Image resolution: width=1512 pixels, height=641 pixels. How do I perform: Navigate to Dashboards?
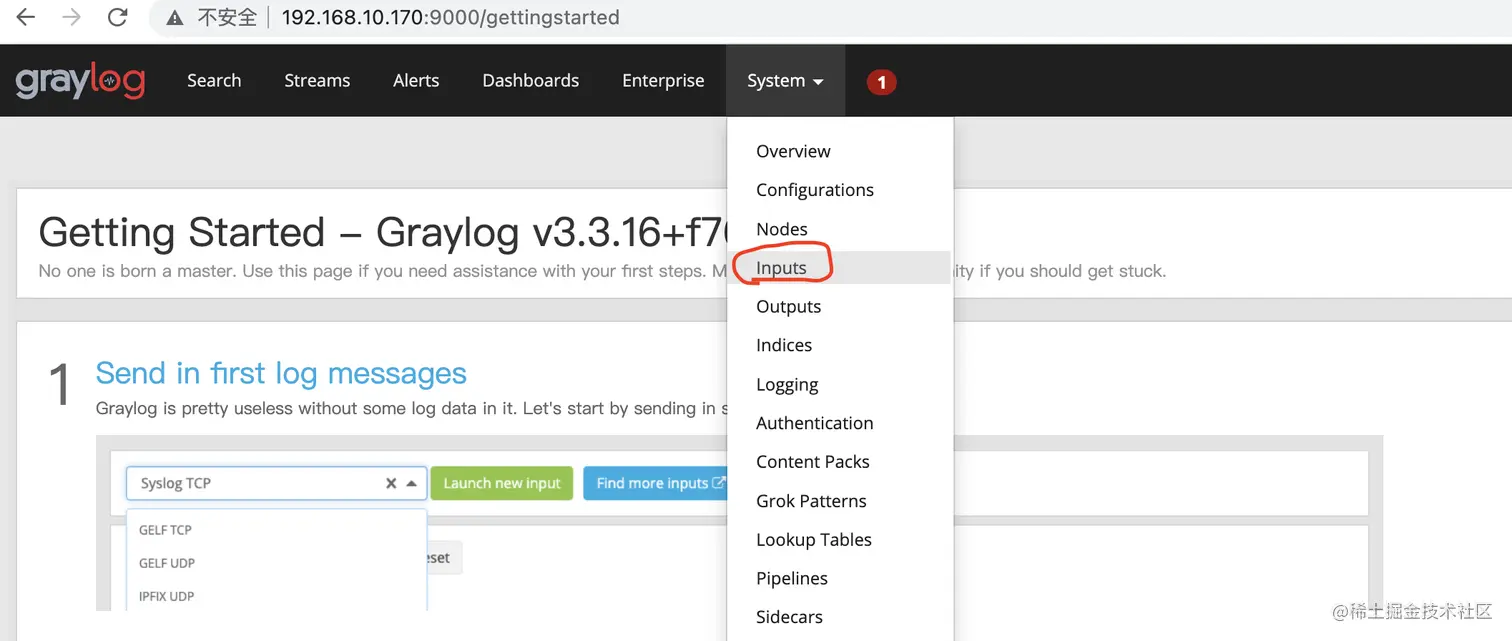tap(531, 81)
